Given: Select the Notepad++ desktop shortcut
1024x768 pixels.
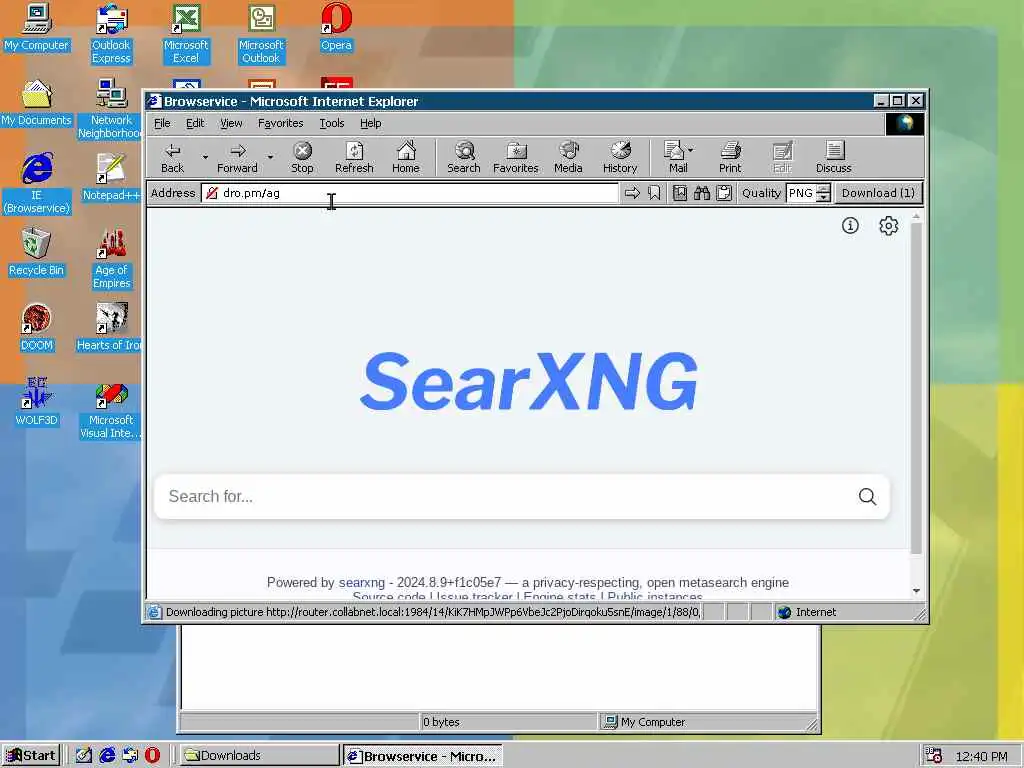Looking at the screenshot, I should (x=111, y=178).
